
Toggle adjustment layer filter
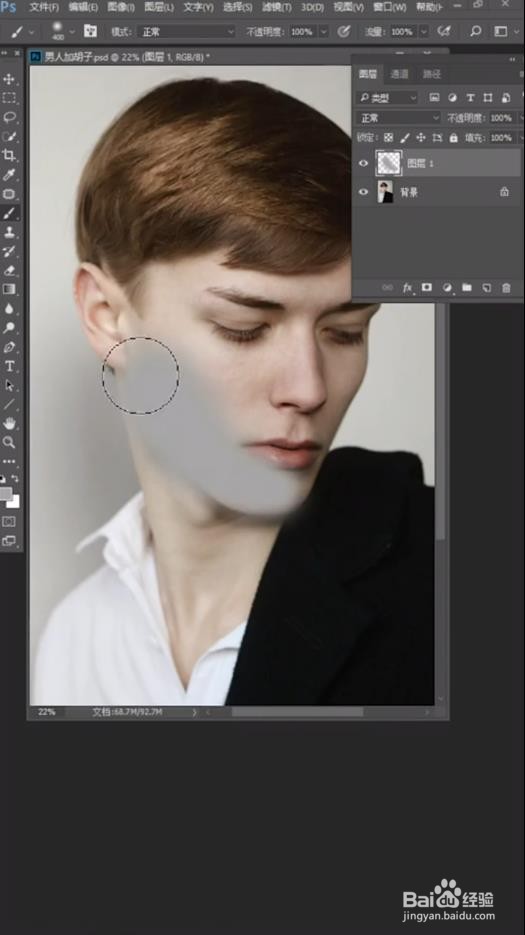point(452,98)
